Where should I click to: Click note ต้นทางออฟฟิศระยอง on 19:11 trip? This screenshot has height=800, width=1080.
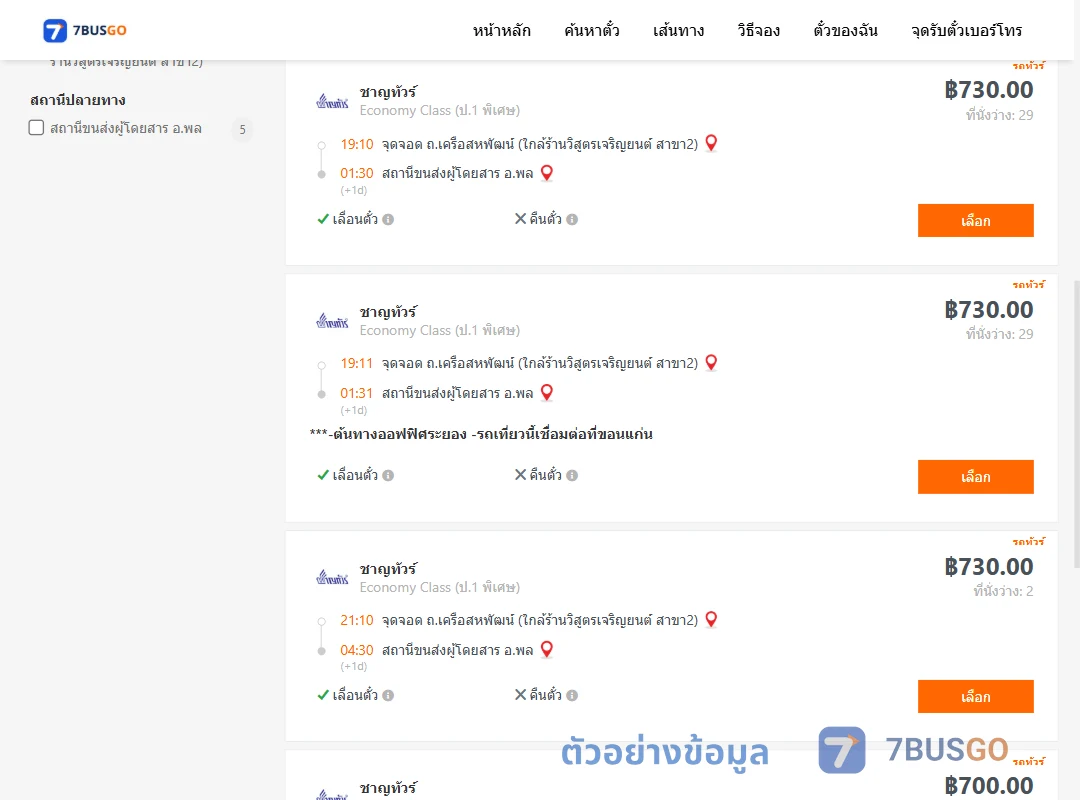[481, 433]
